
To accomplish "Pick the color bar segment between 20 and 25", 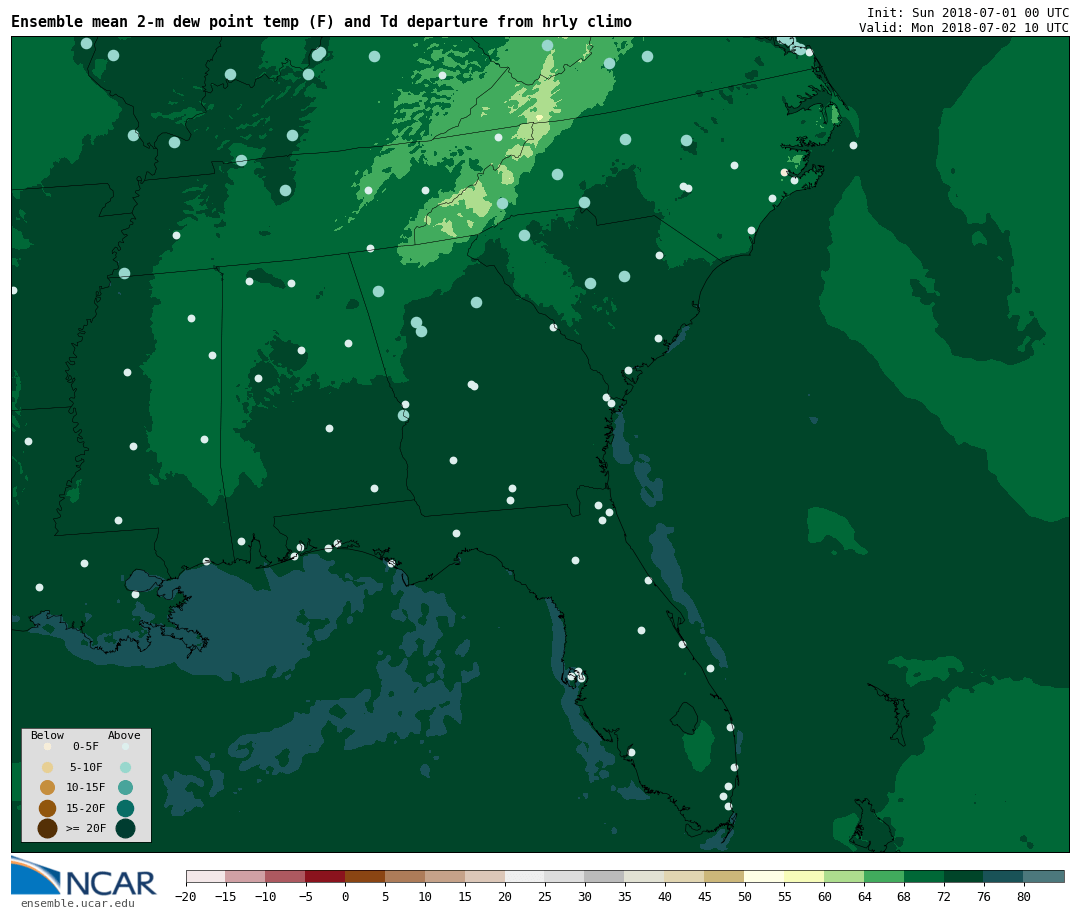I will pyautogui.click(x=525, y=876).
